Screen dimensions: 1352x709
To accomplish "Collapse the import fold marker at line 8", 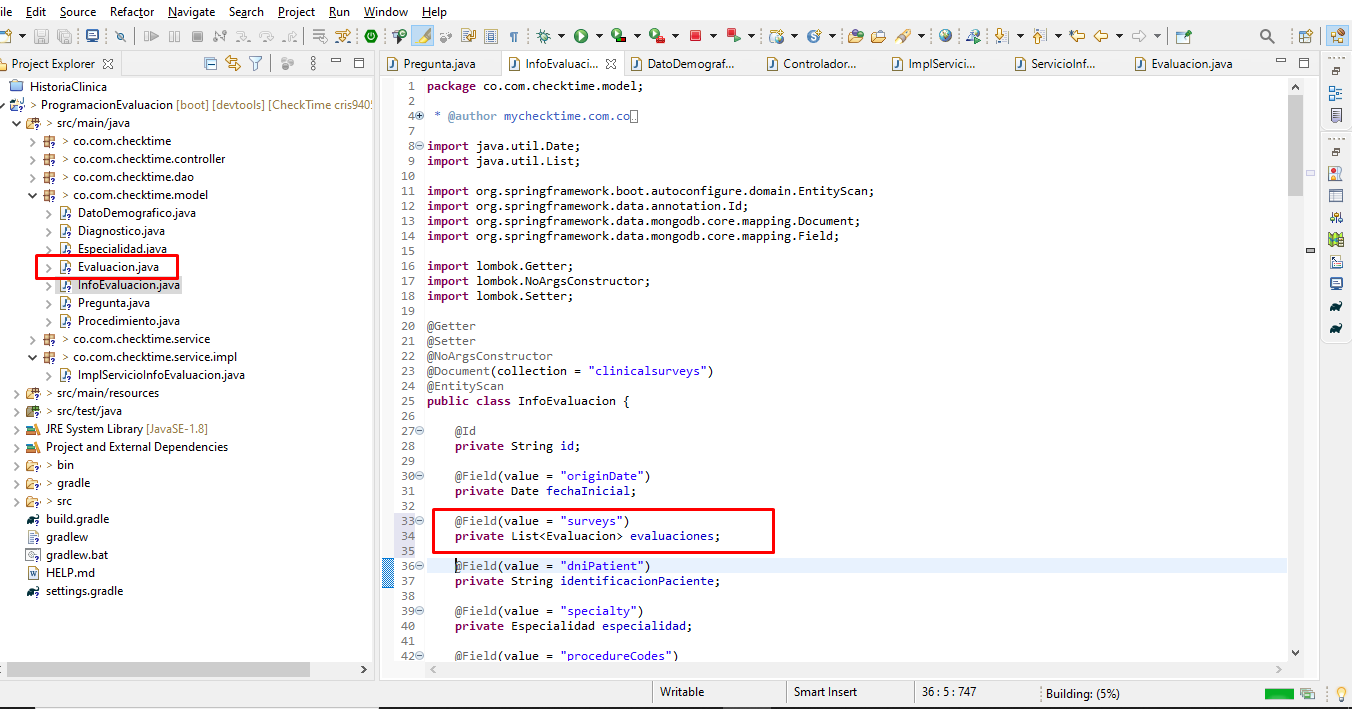I will click(x=418, y=146).
